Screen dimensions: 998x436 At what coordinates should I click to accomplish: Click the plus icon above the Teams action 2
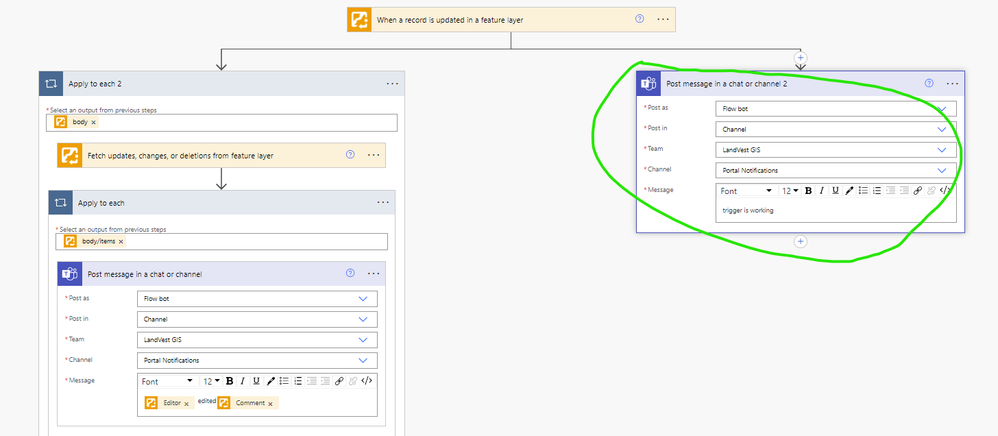coord(801,57)
